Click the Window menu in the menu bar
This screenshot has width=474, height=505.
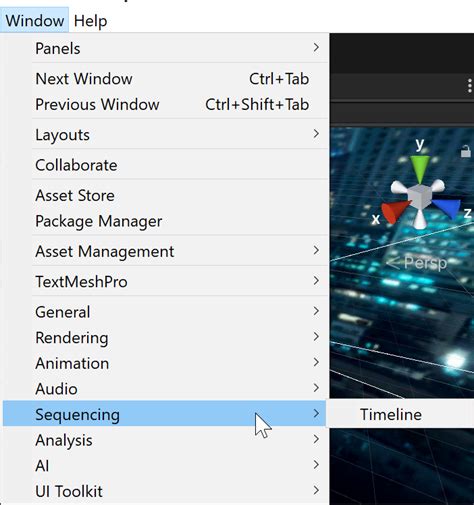tap(35, 21)
